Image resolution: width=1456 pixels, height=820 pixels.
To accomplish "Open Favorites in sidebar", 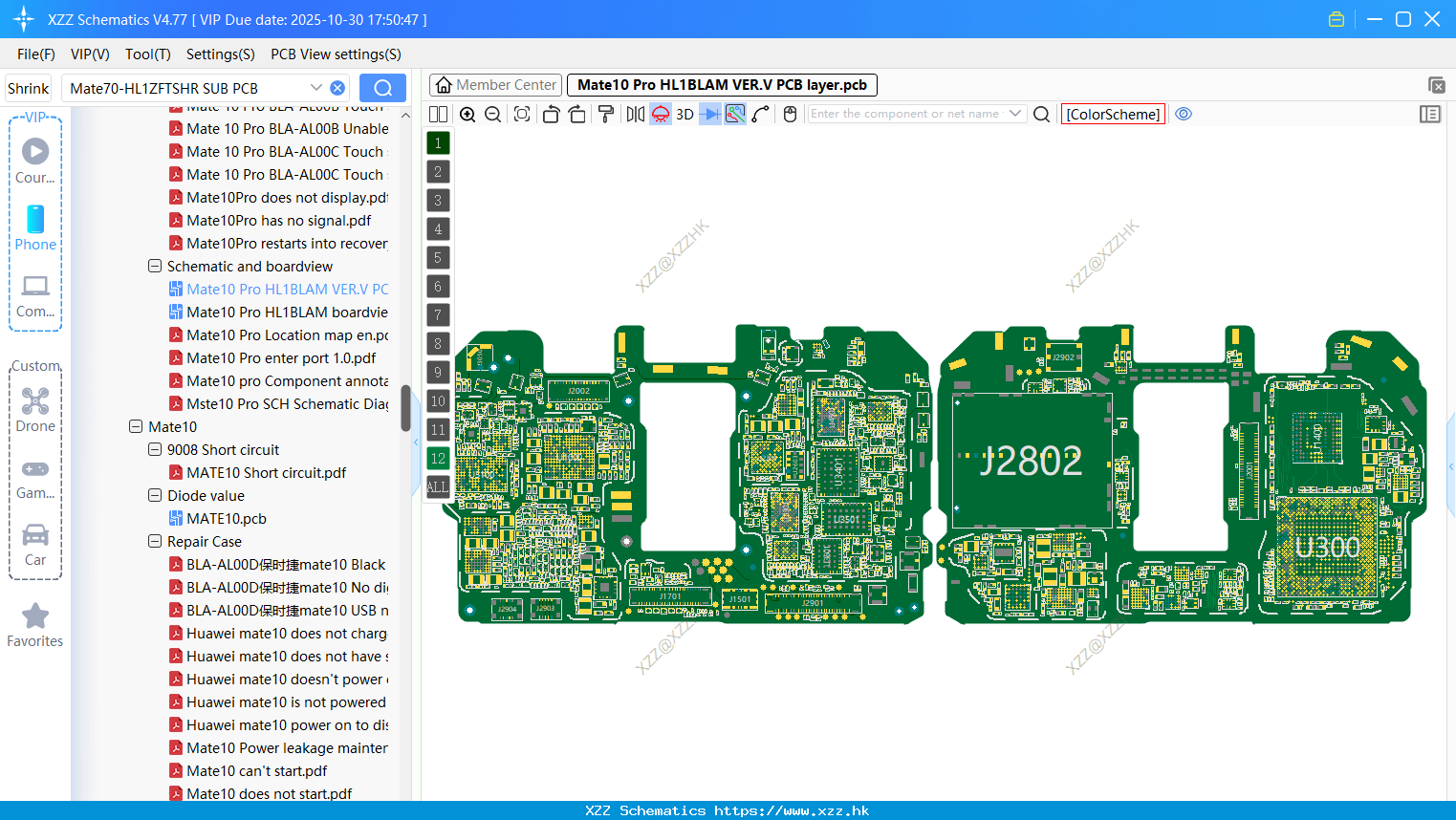I will click(35, 626).
